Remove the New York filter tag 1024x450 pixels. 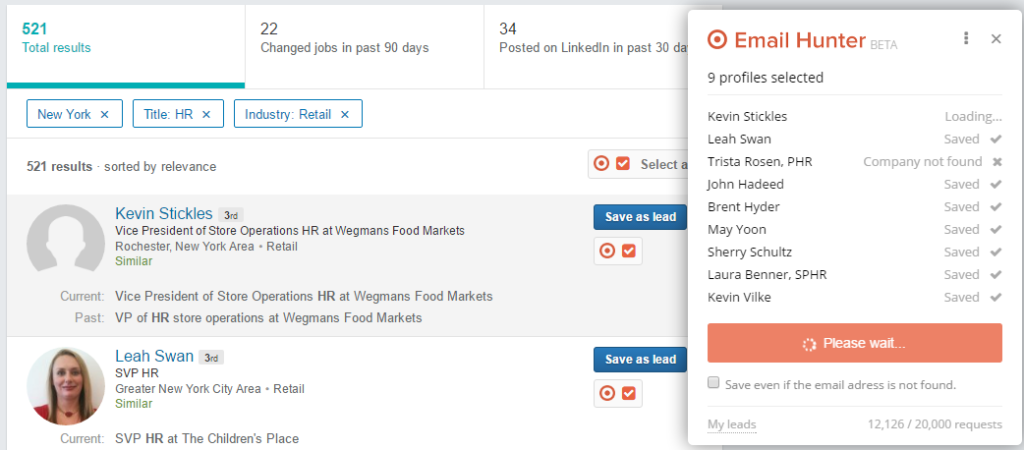click(104, 114)
